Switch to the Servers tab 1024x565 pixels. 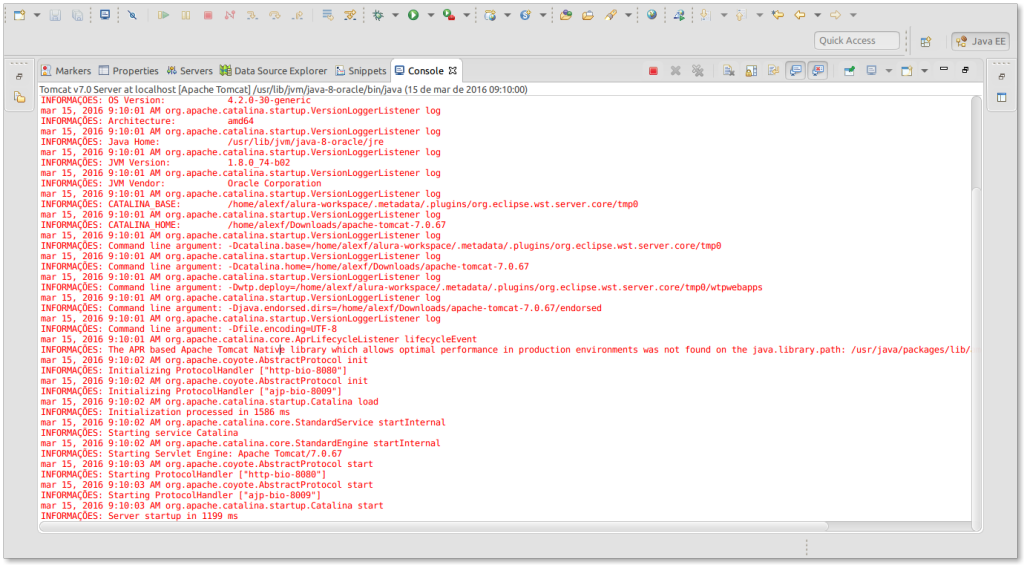(x=189, y=71)
